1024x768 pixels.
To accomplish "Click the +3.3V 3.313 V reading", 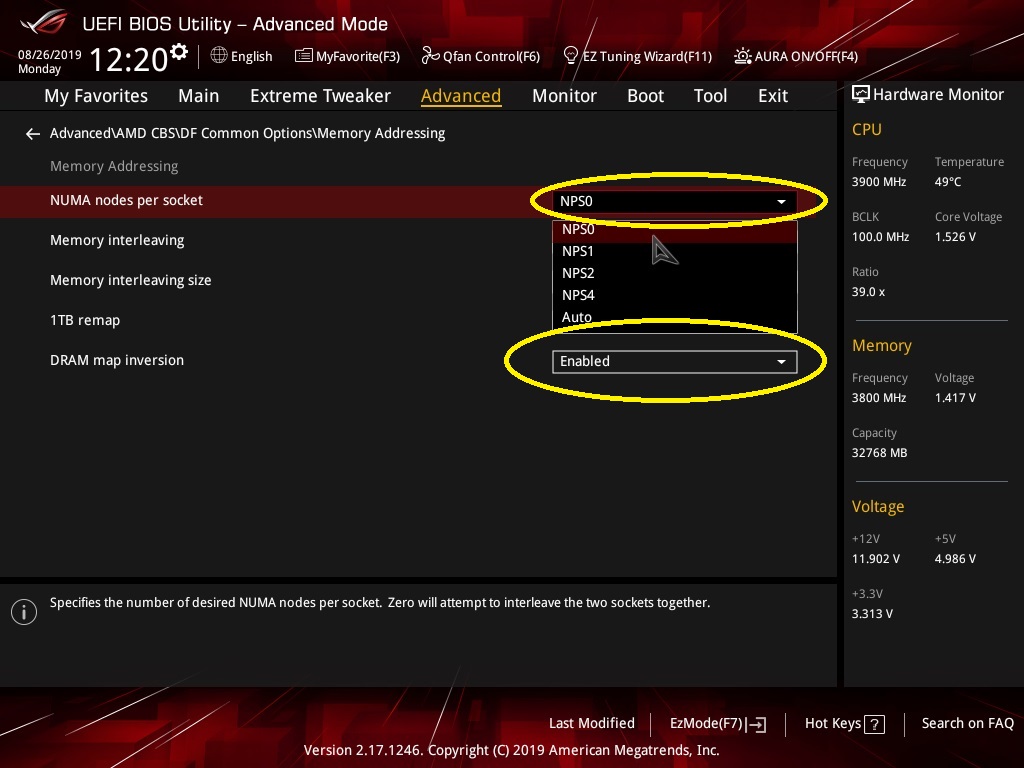I will click(872, 615).
